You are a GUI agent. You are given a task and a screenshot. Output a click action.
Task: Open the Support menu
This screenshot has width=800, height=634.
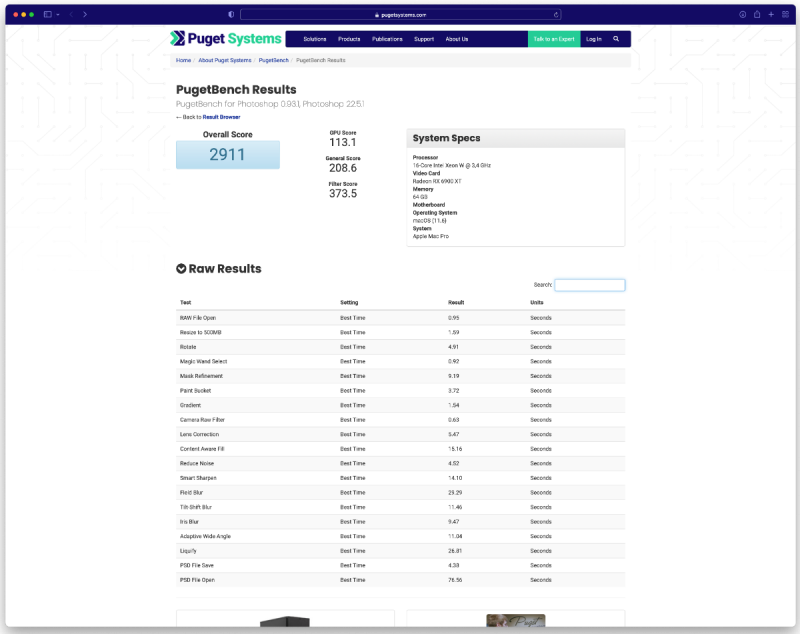424,39
